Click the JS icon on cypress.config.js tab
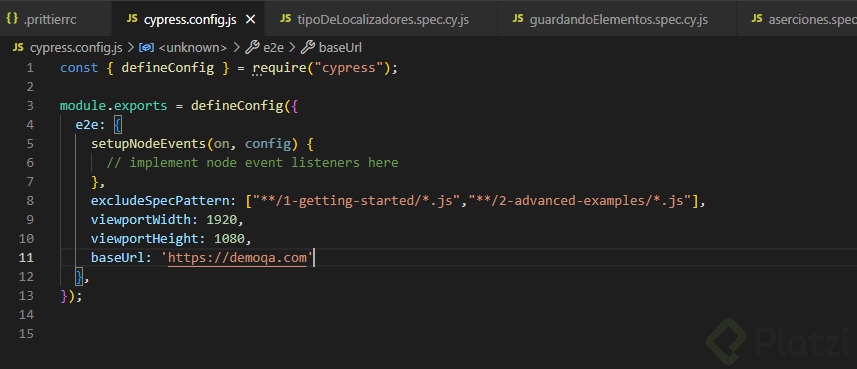 point(132,19)
